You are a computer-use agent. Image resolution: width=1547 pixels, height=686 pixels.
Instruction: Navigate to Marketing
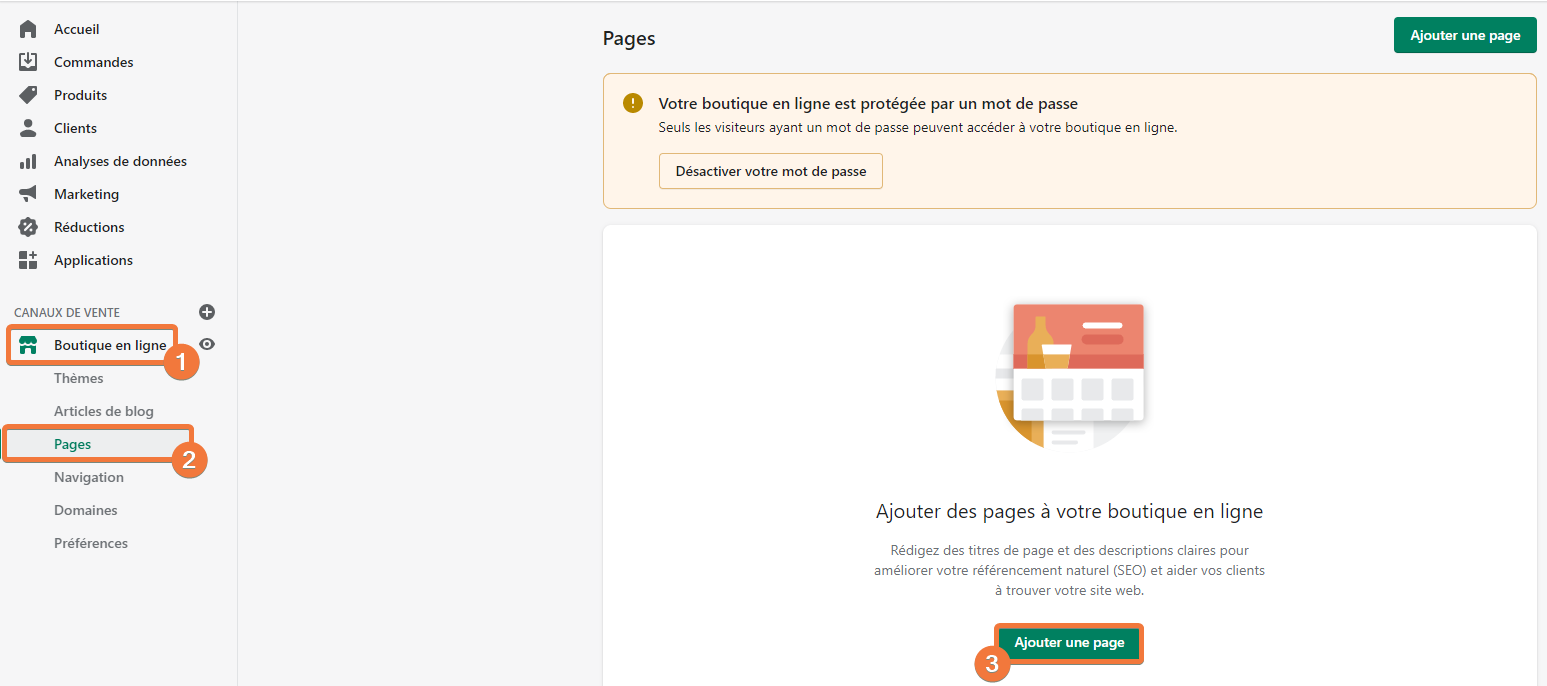[x=87, y=194]
